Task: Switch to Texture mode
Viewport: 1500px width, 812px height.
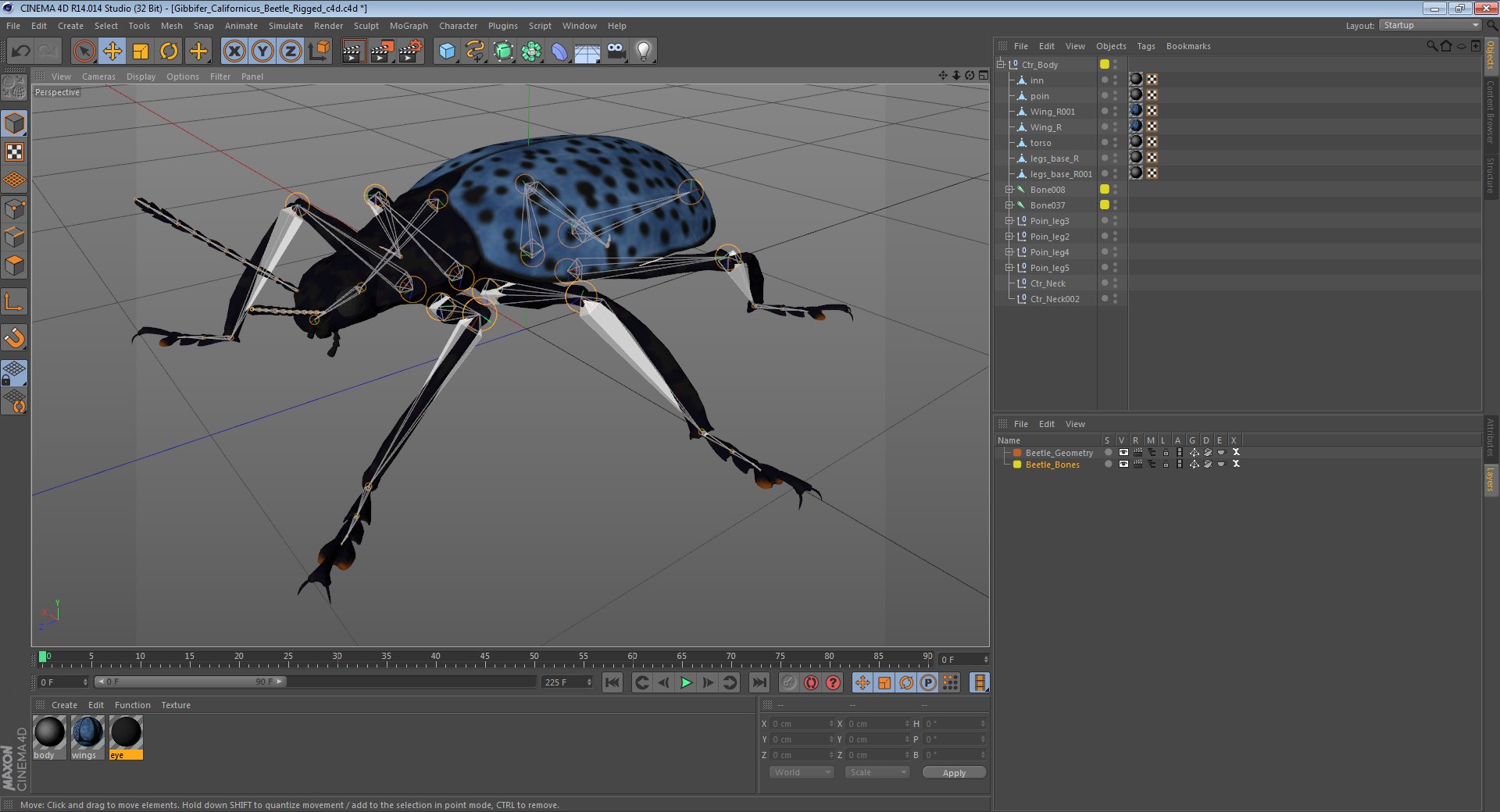Action: click(x=15, y=152)
